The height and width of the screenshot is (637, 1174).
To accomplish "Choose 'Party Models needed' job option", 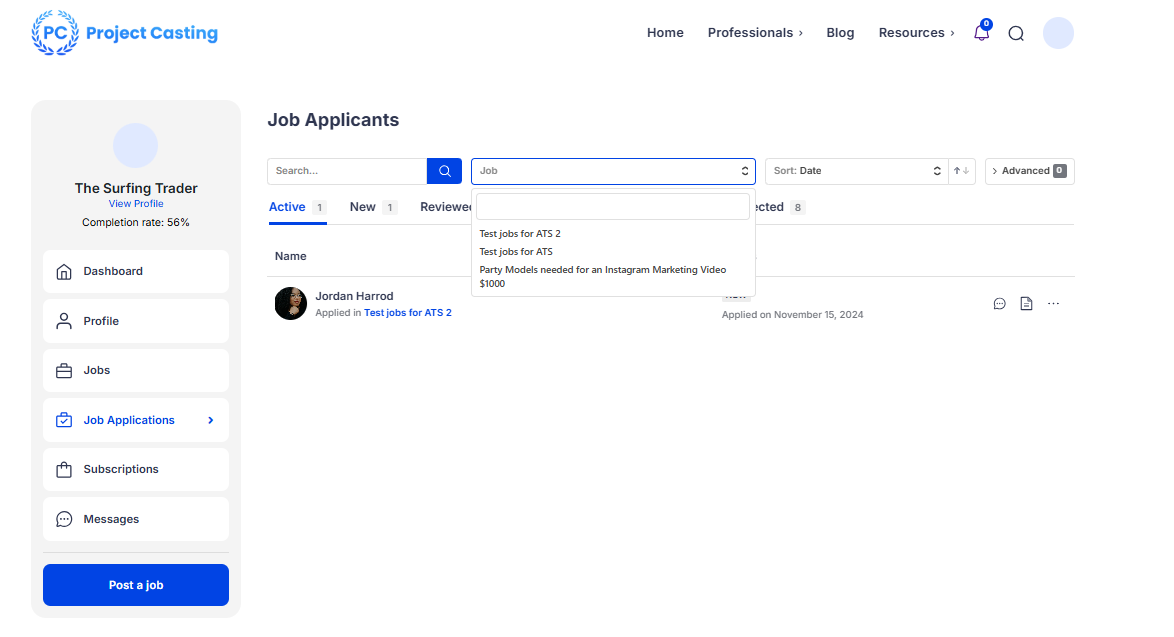I will [x=602, y=276].
